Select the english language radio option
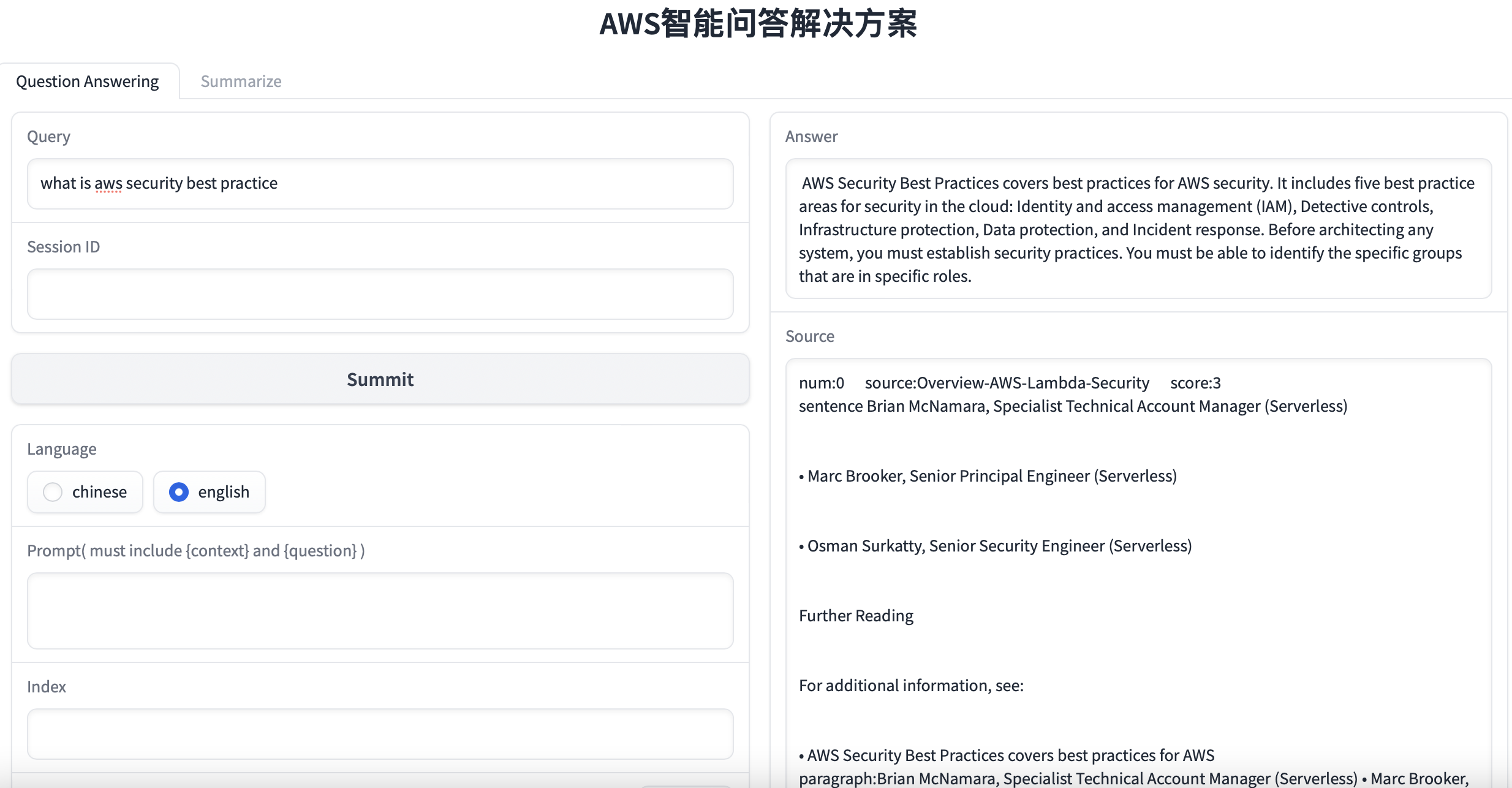 point(179,492)
